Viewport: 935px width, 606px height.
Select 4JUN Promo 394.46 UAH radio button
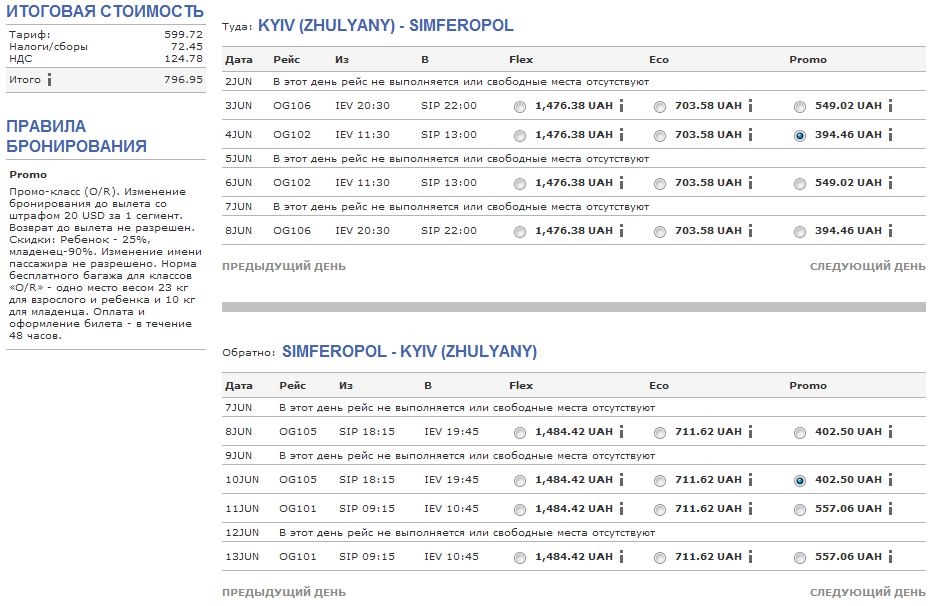800,136
